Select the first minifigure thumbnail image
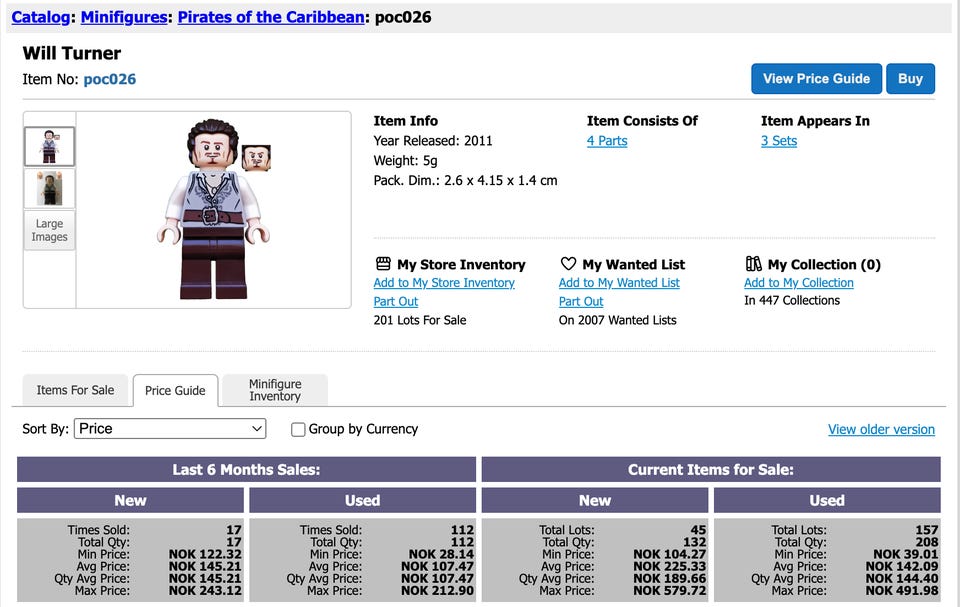960x607 pixels. pyautogui.click(x=50, y=146)
